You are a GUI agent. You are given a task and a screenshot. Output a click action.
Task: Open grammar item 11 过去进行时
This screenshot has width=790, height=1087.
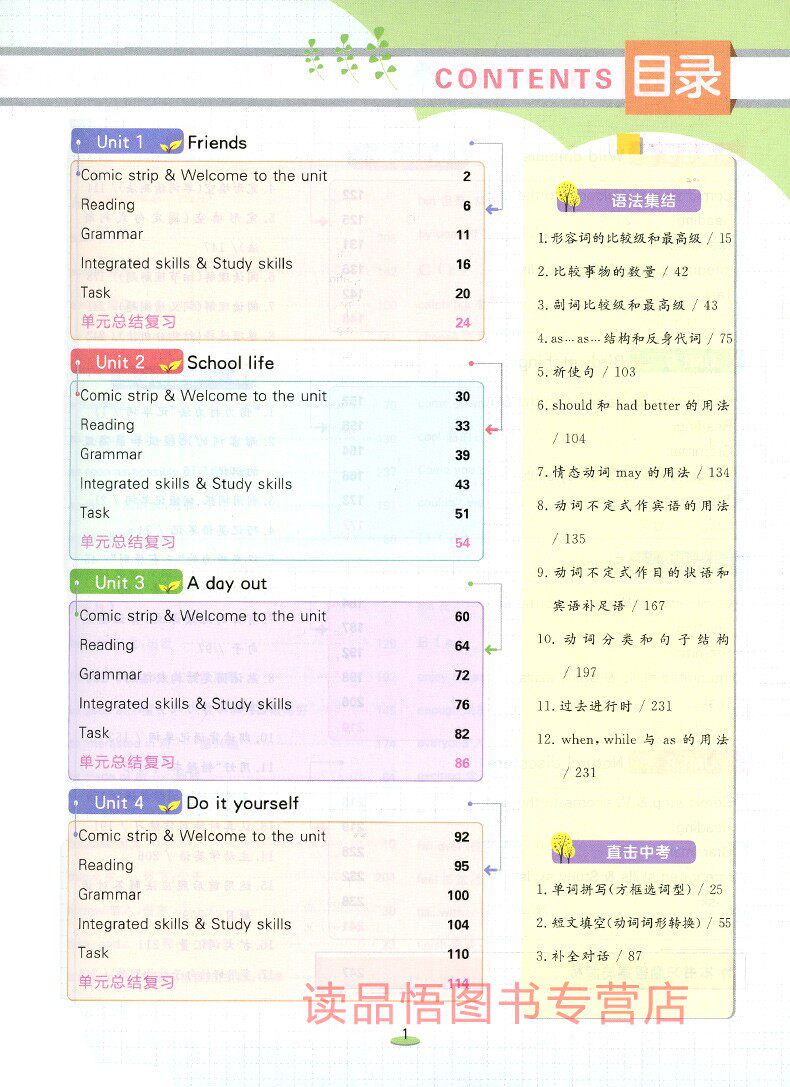coord(604,706)
